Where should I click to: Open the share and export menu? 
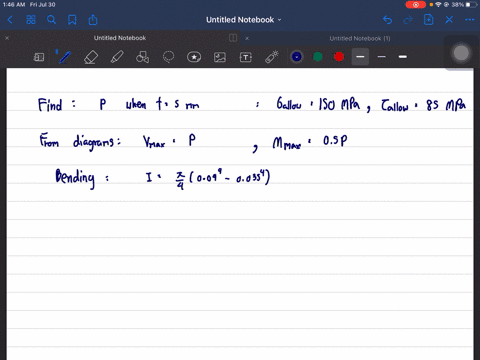[93, 20]
